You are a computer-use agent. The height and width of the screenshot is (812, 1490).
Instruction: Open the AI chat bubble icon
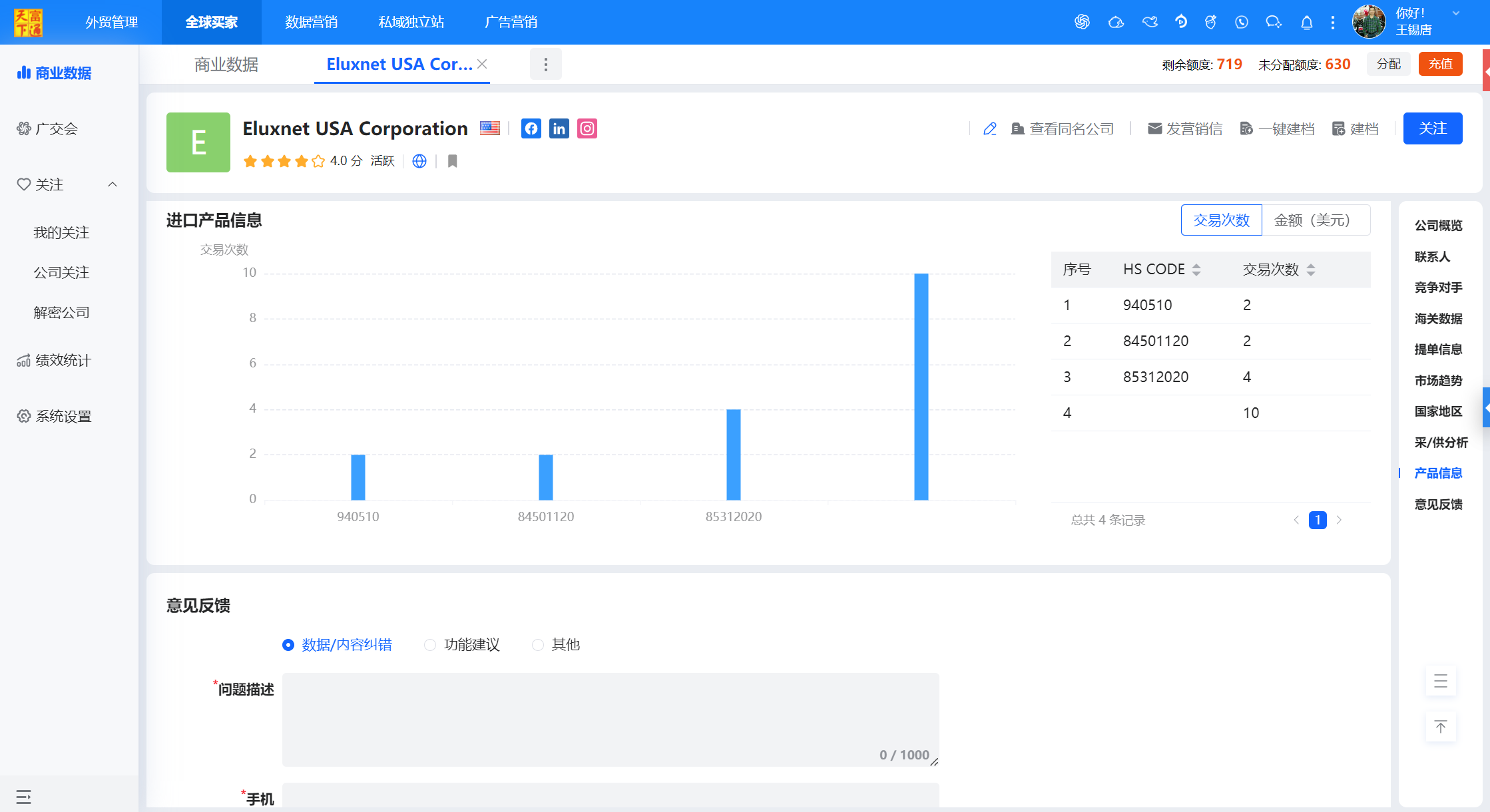click(1274, 22)
